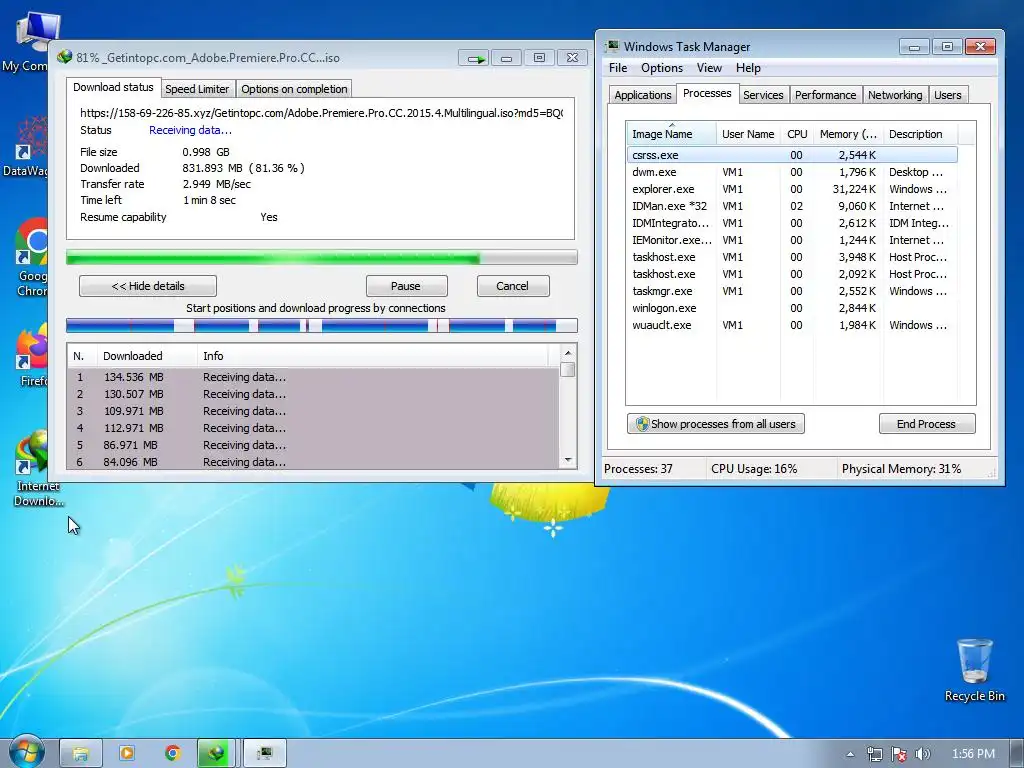Select the explorer.exe process row
The height and width of the screenshot is (768, 1024).
coord(792,189)
